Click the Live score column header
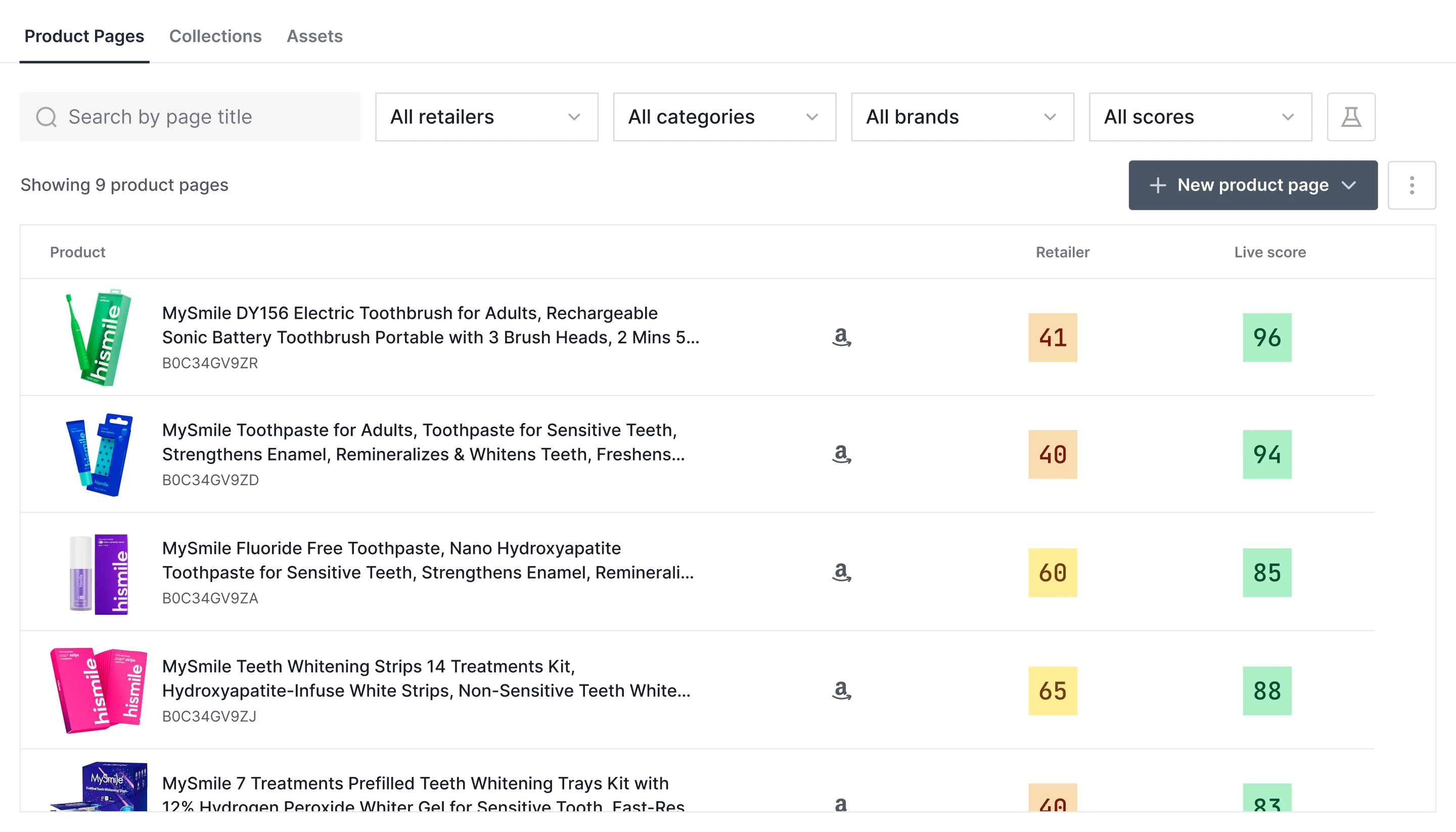1456x832 pixels. (x=1270, y=252)
